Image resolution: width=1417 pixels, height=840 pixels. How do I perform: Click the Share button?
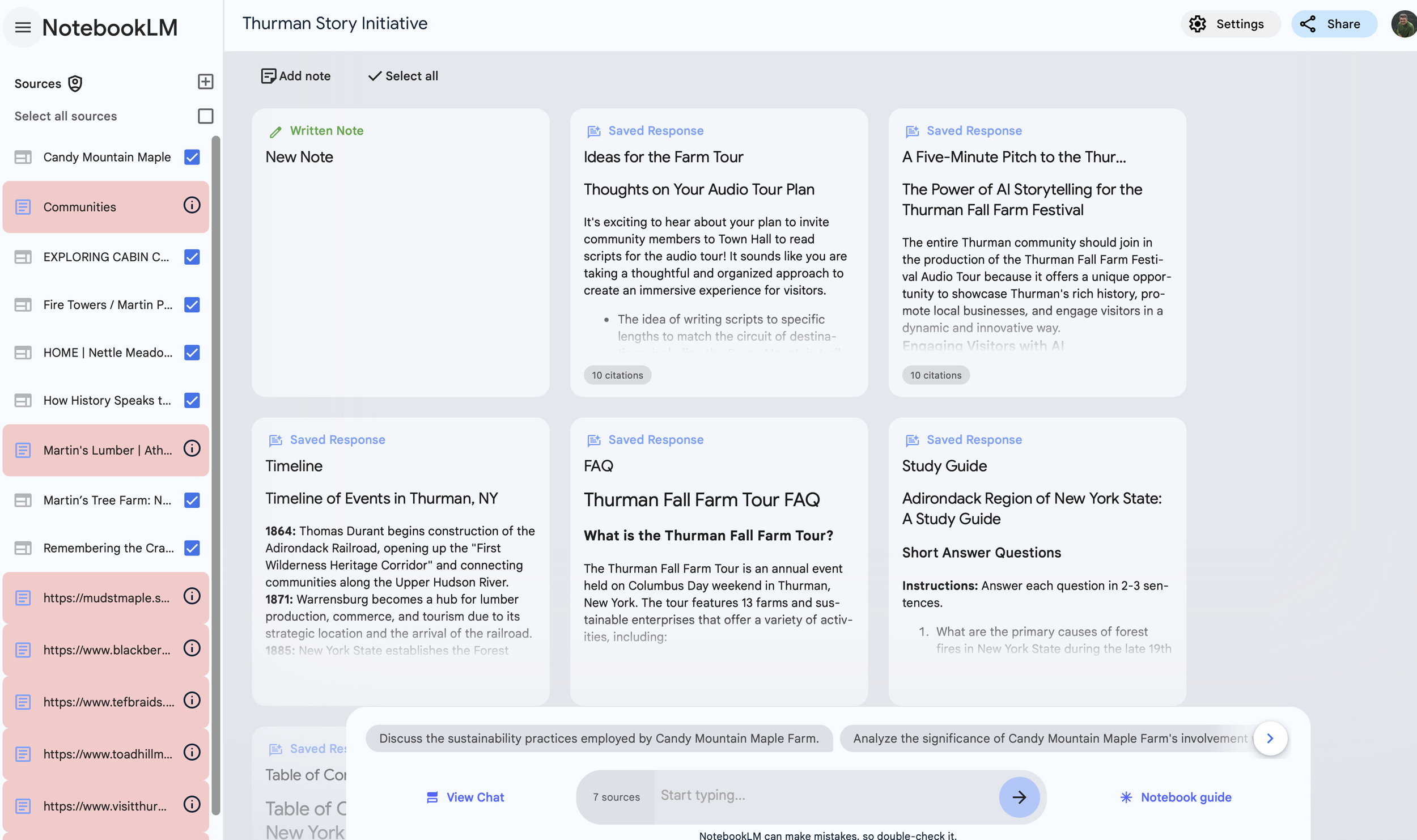[x=1333, y=24]
